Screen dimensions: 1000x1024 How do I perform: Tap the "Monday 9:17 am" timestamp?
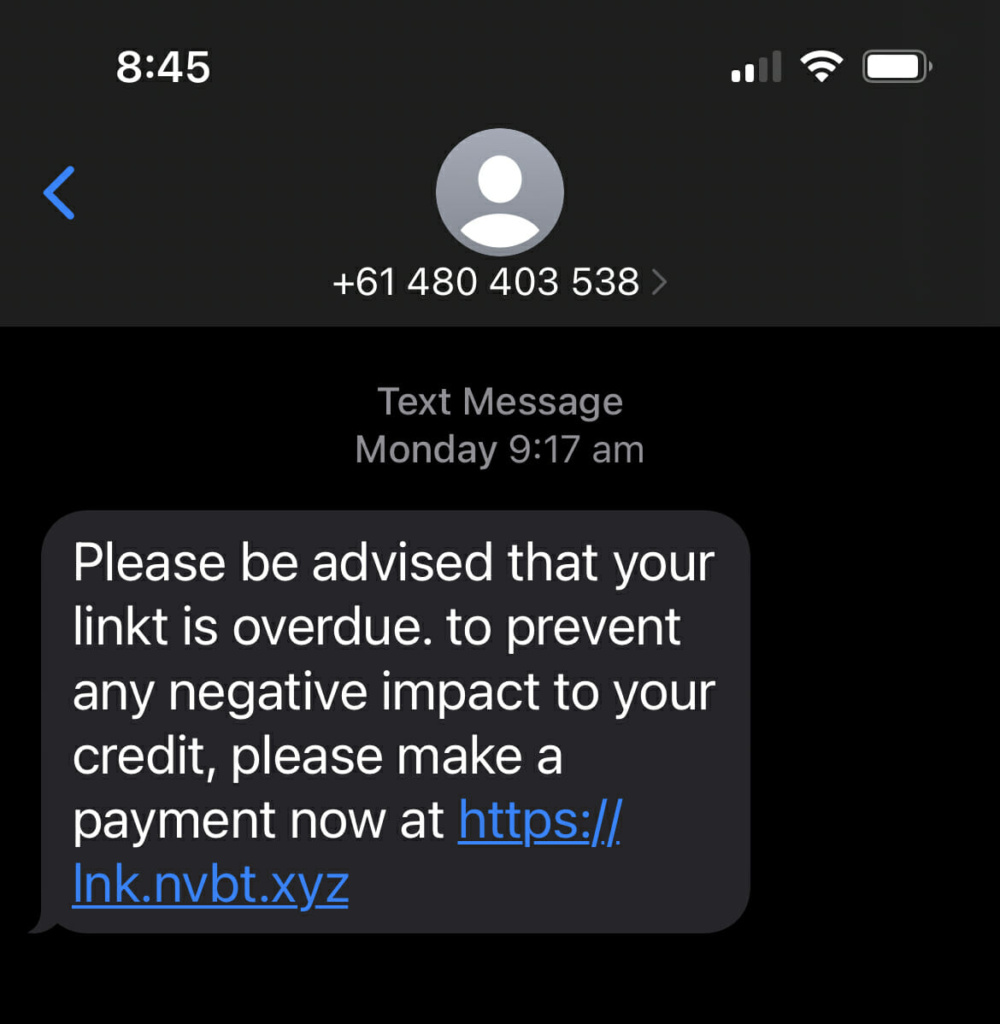500,449
